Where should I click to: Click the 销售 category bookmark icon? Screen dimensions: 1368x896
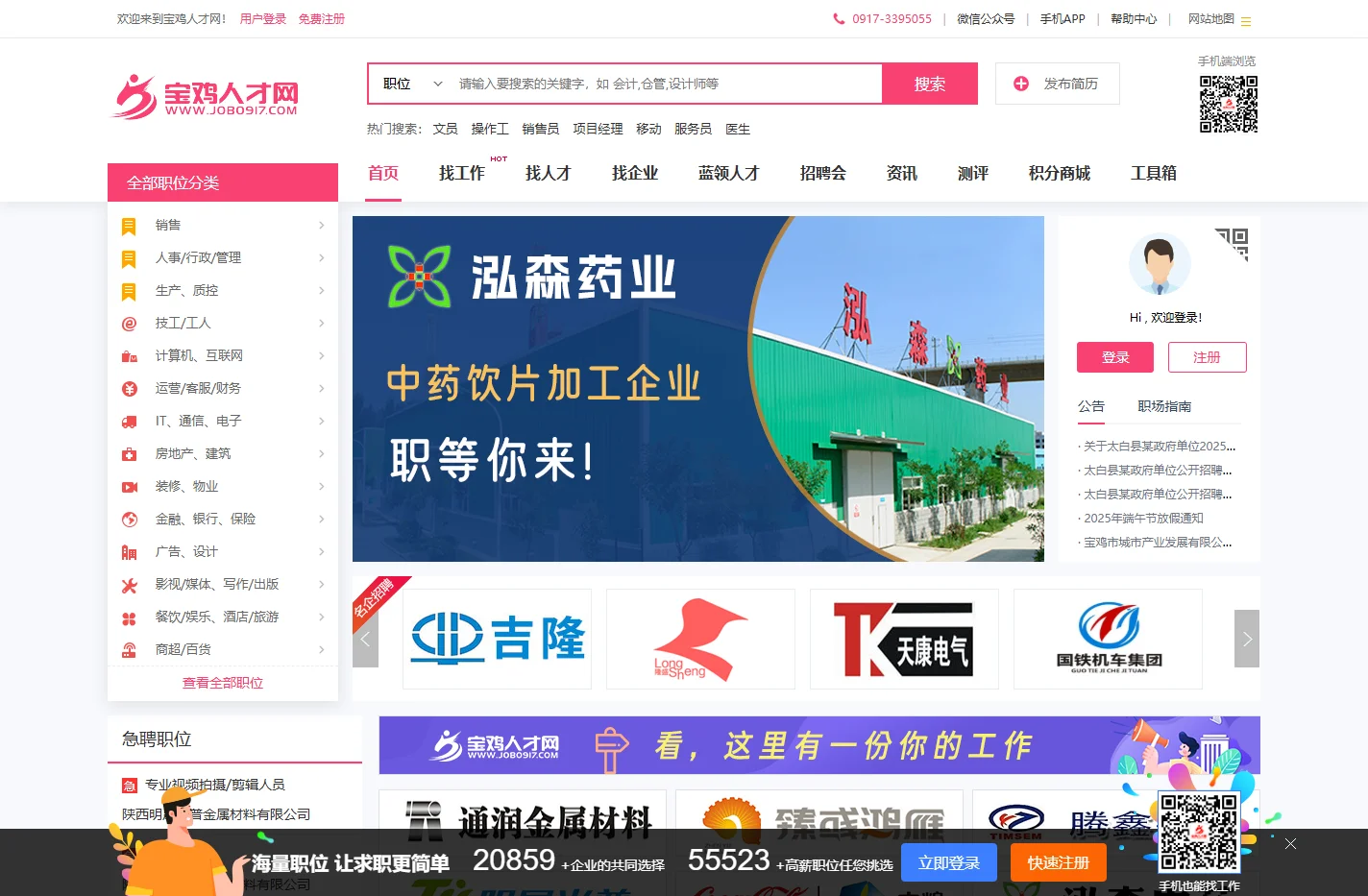point(129,227)
